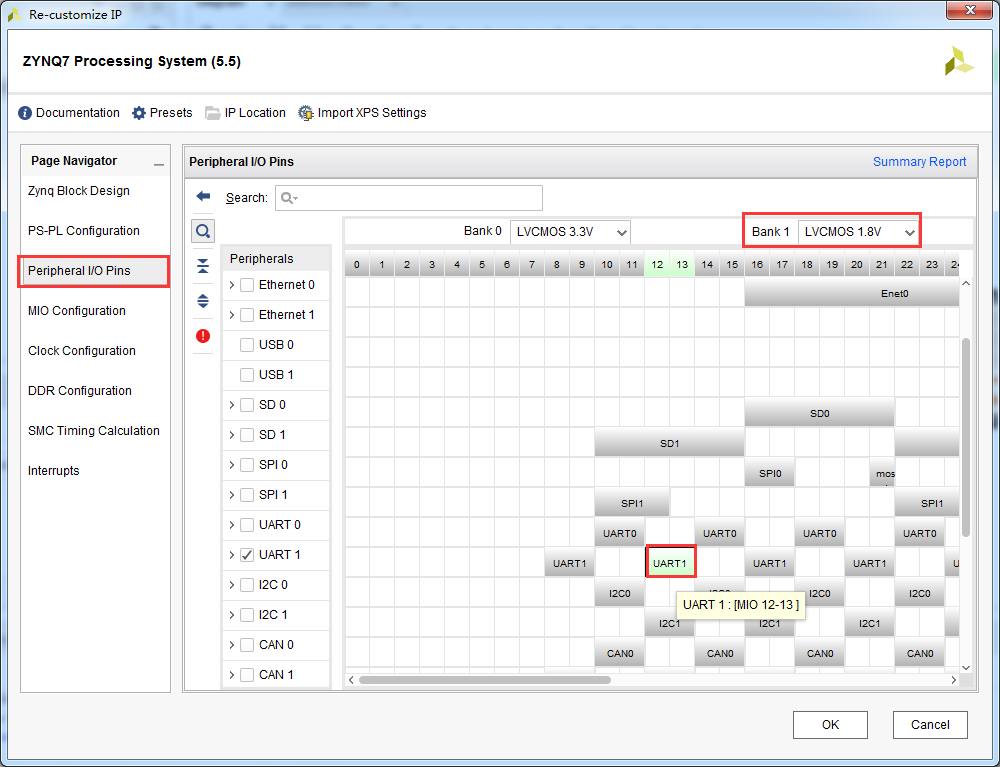Click the collapse all icon
The width and height of the screenshot is (1000, 767).
coord(203,266)
